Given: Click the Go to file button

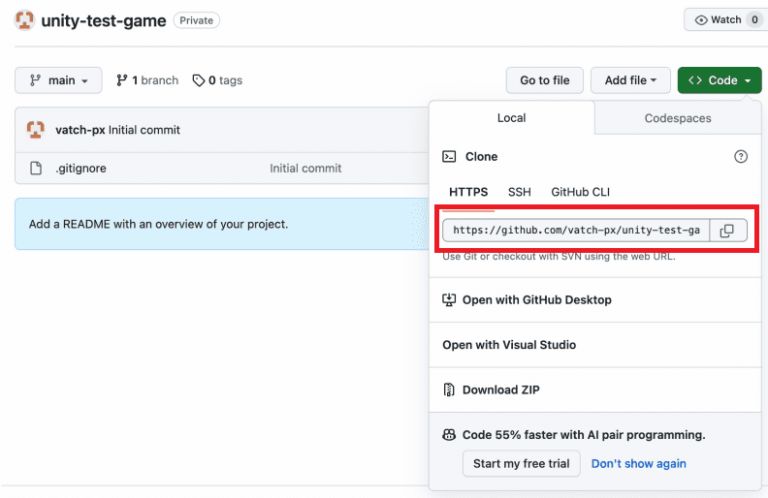Looking at the screenshot, I should pyautogui.click(x=544, y=80).
